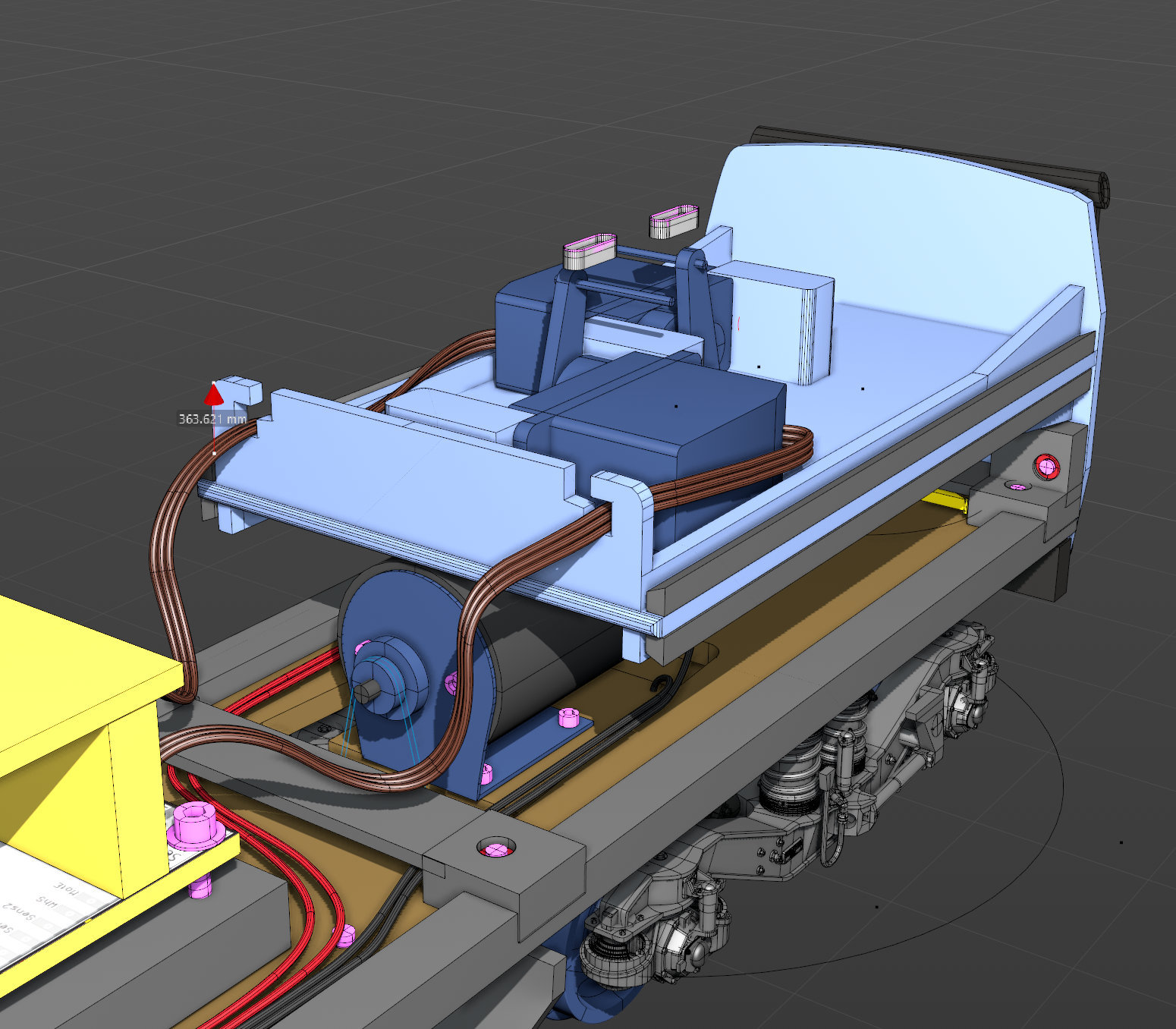Select the 363.621 mm measurement label
This screenshot has height=1029, width=1176.
[x=212, y=419]
